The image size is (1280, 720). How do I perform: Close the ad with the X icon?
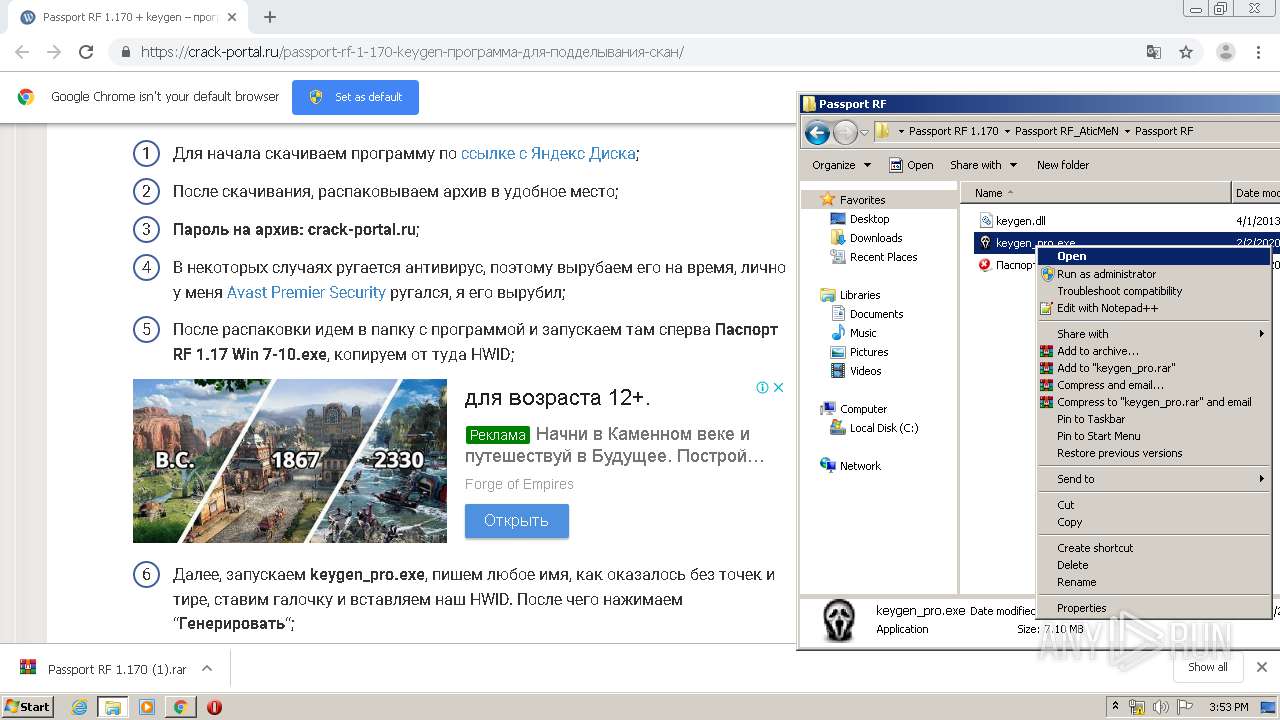(778, 387)
